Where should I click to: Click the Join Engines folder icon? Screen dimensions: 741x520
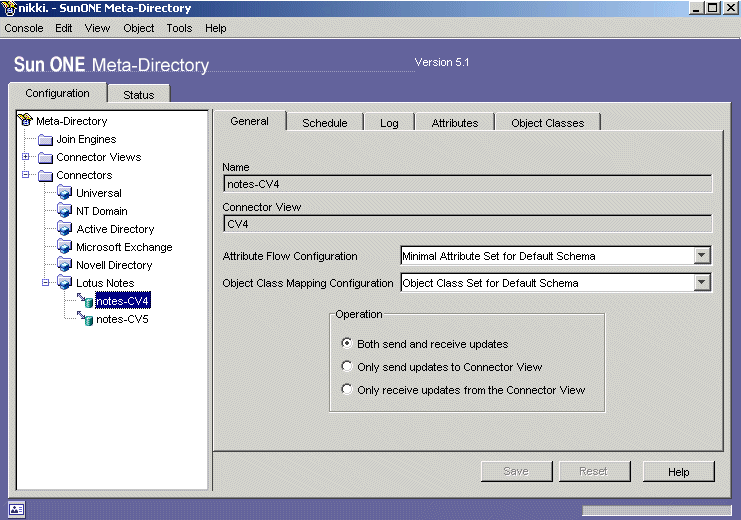(45, 139)
